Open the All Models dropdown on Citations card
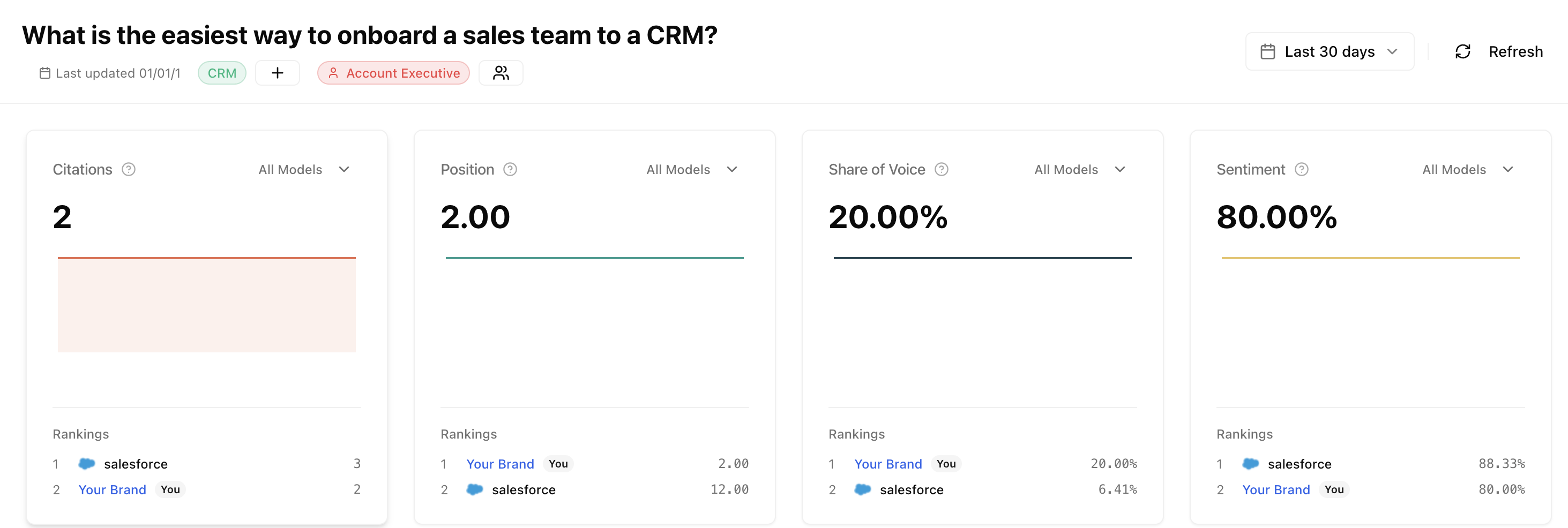The height and width of the screenshot is (528, 1568). (303, 170)
